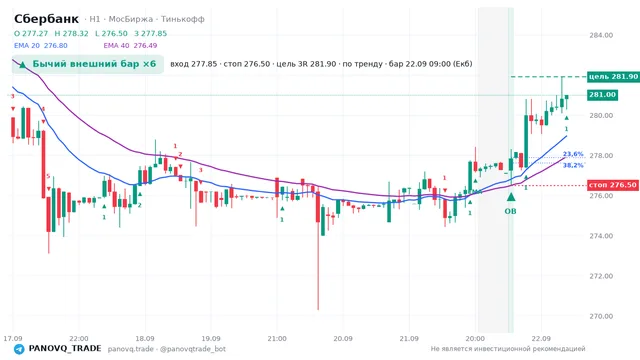Click the 'panovq.trade · @panovqtrade_bot' link text
Image resolution: width=640 pixels, height=360 pixels.
[167, 349]
